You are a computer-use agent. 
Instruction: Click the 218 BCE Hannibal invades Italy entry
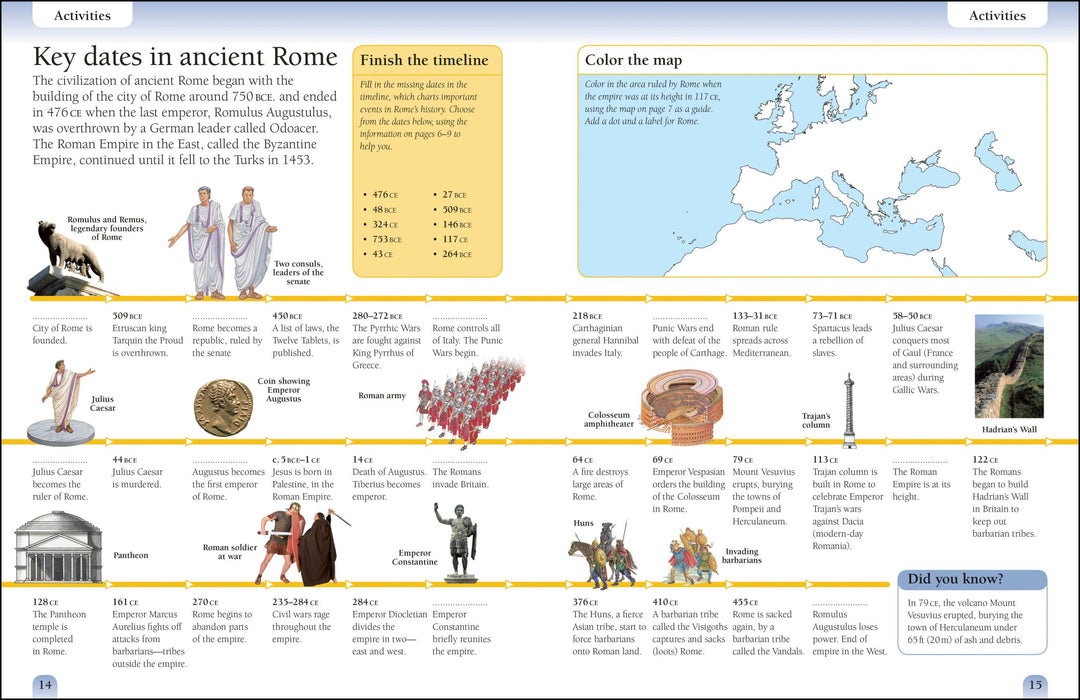pos(606,334)
